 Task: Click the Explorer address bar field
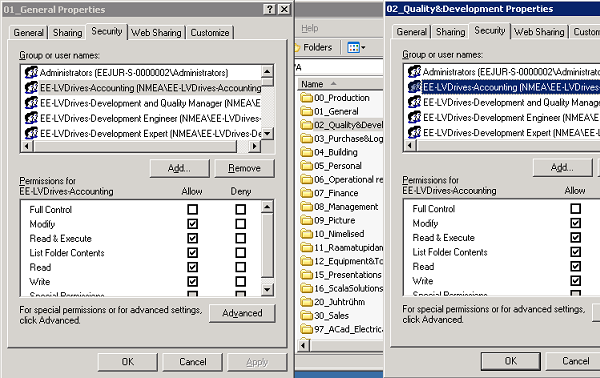tap(339, 67)
